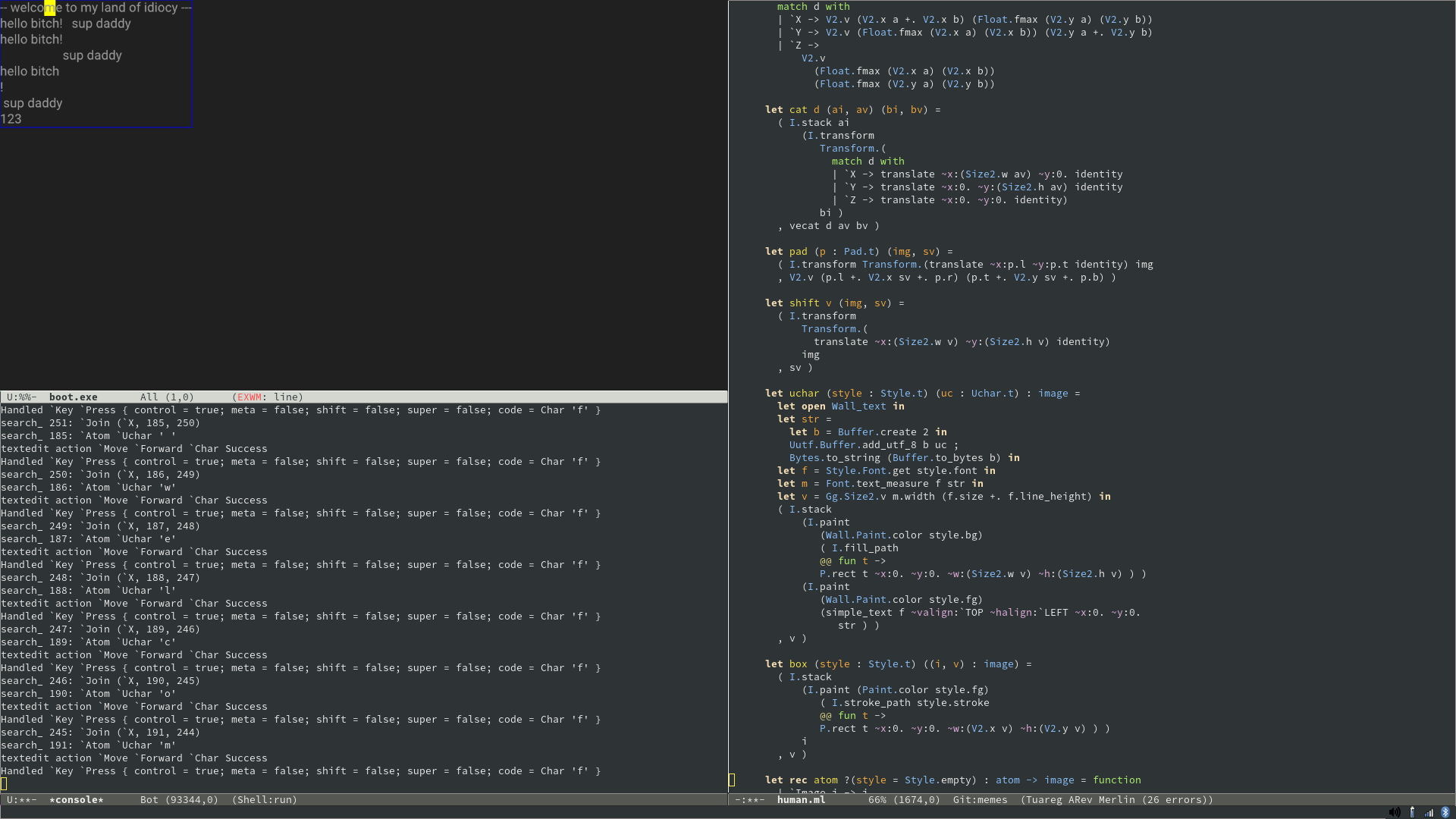1456x819 pixels.
Task: Click the U:%%- read-only status in boot.exe mode line
Action: [21, 397]
